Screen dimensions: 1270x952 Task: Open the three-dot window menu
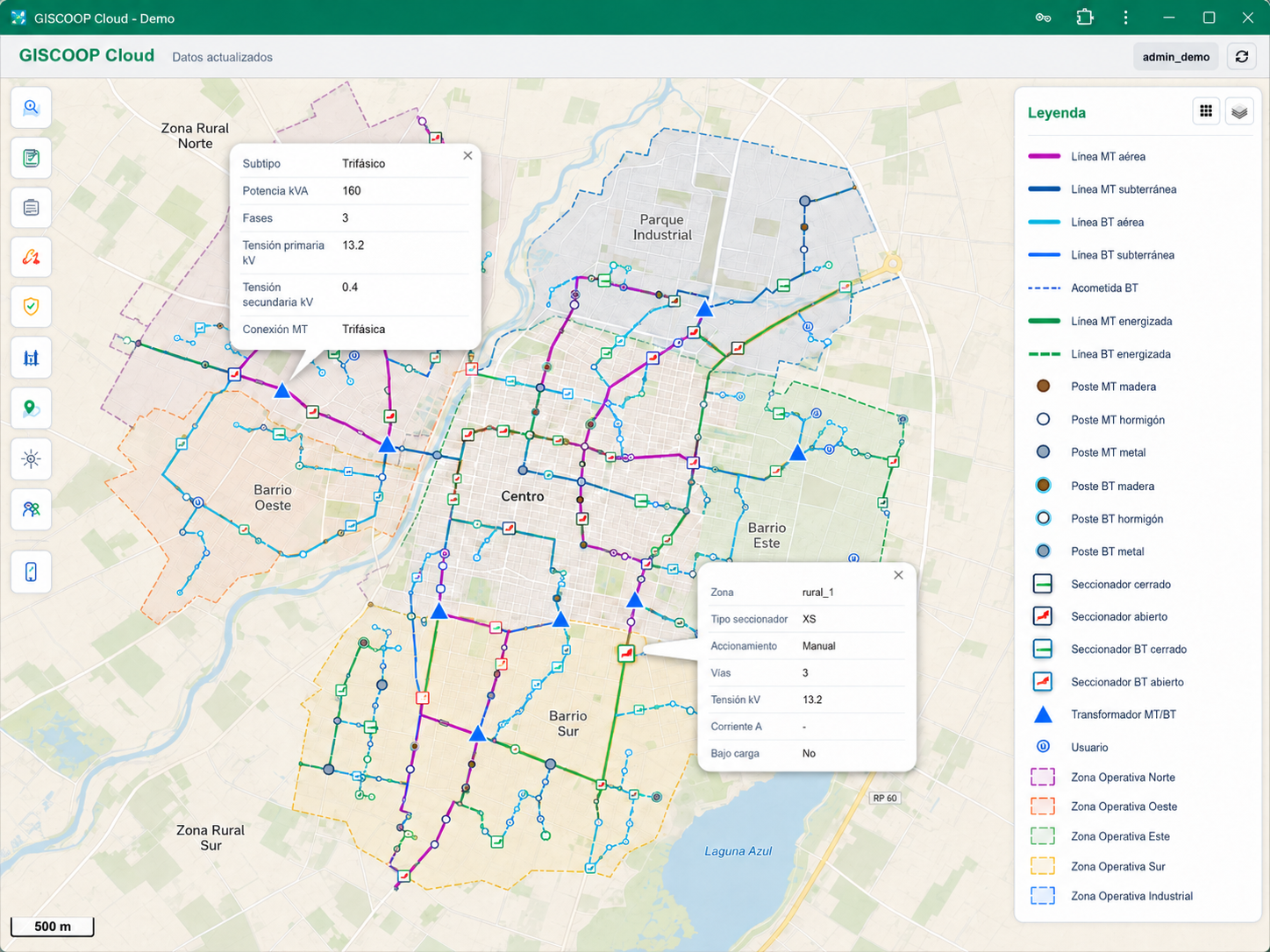[1126, 18]
